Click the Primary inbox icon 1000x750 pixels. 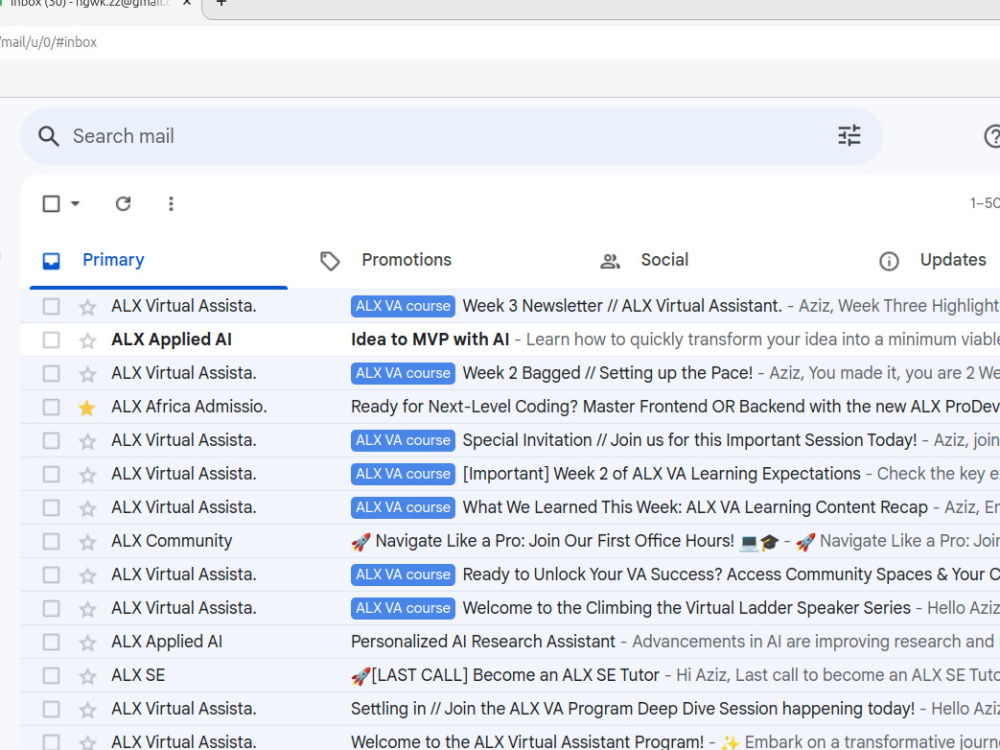pyautogui.click(x=51, y=261)
